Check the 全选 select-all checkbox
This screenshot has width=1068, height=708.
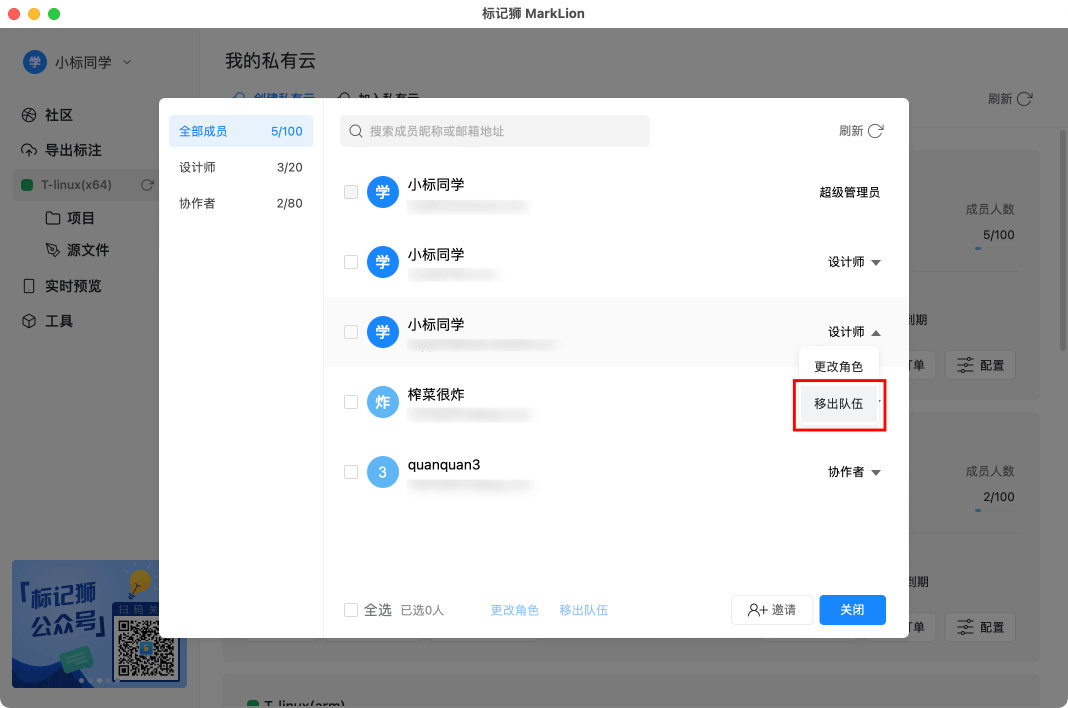[351, 610]
